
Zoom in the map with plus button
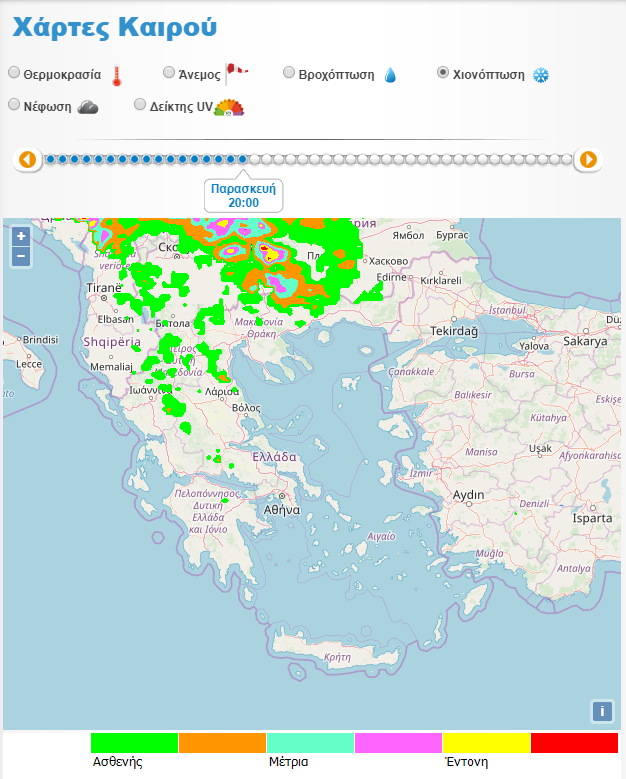21,236
